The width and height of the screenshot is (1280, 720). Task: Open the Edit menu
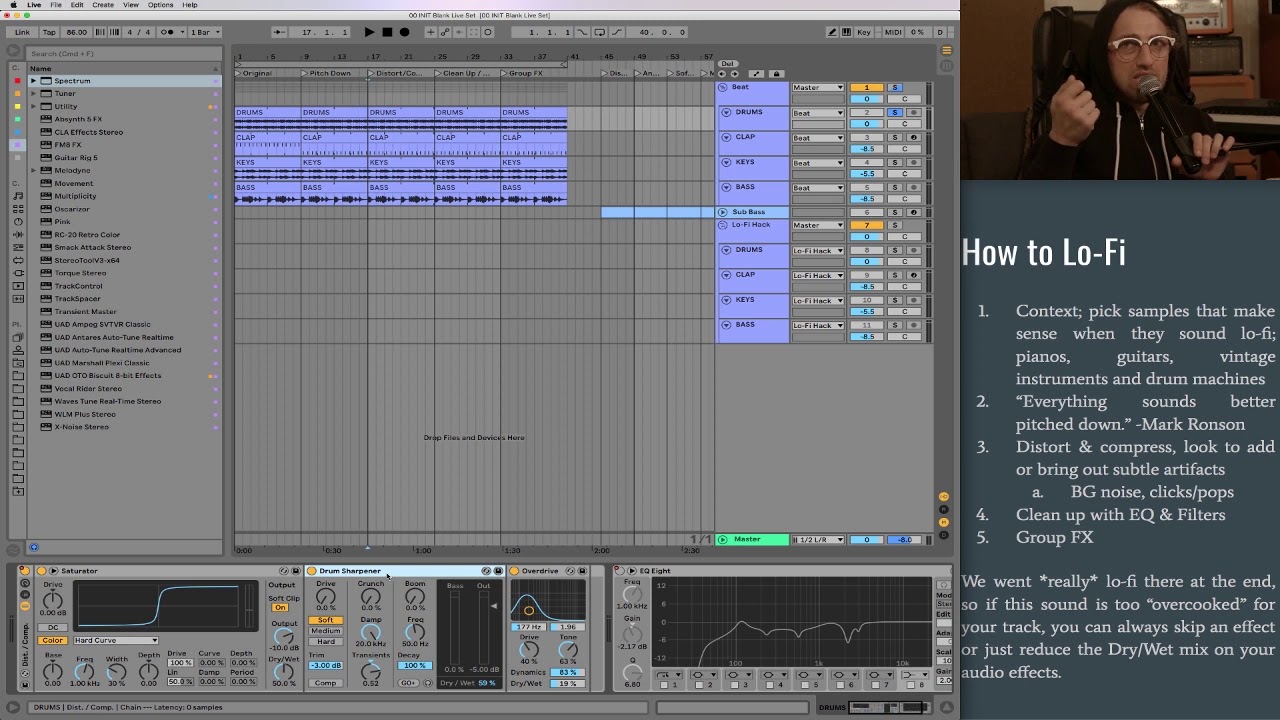coord(77,5)
